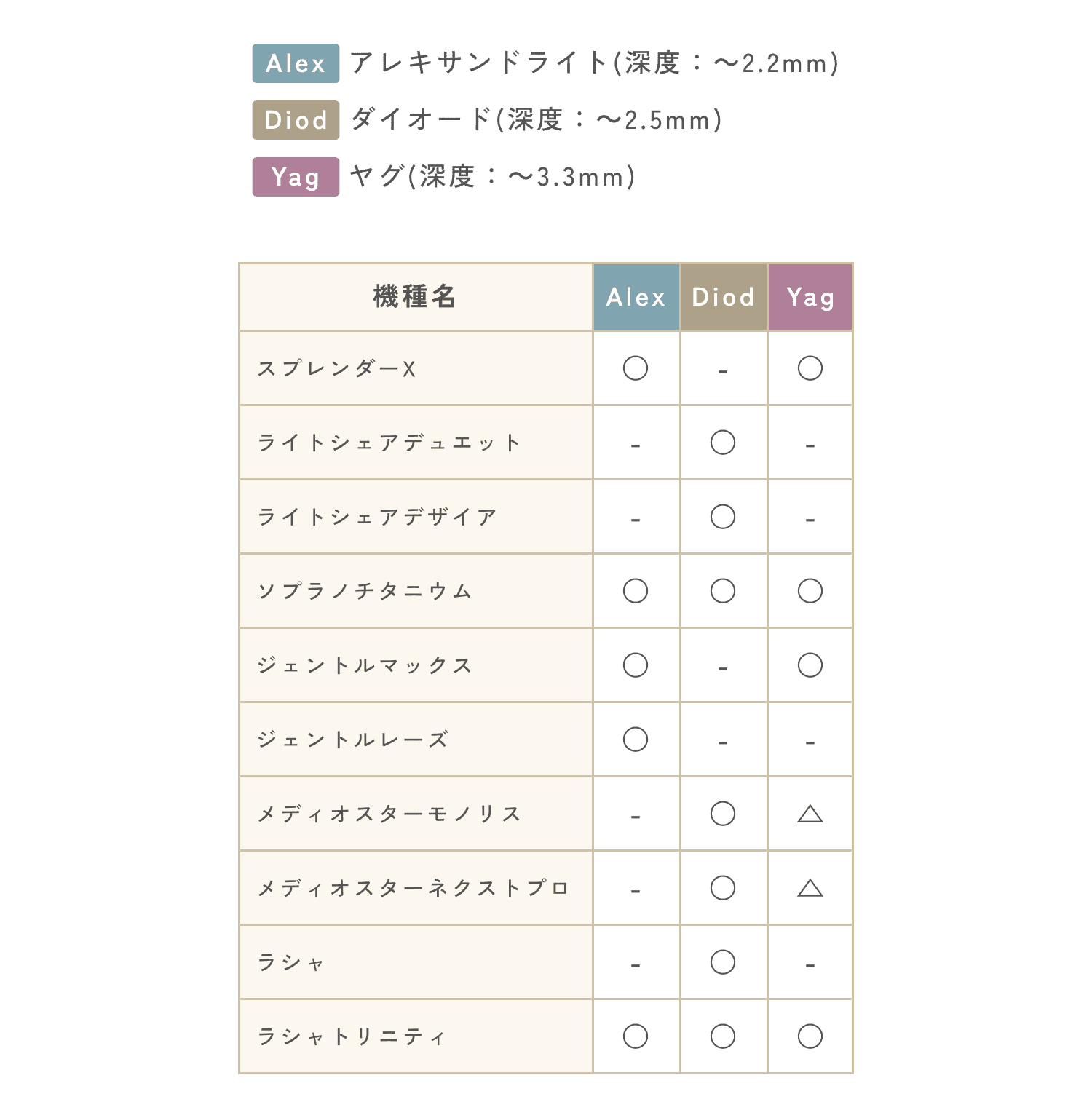Click the Alex circle for スプレンダーX
Viewport: 1092px width, 1118px height.
coord(636,368)
